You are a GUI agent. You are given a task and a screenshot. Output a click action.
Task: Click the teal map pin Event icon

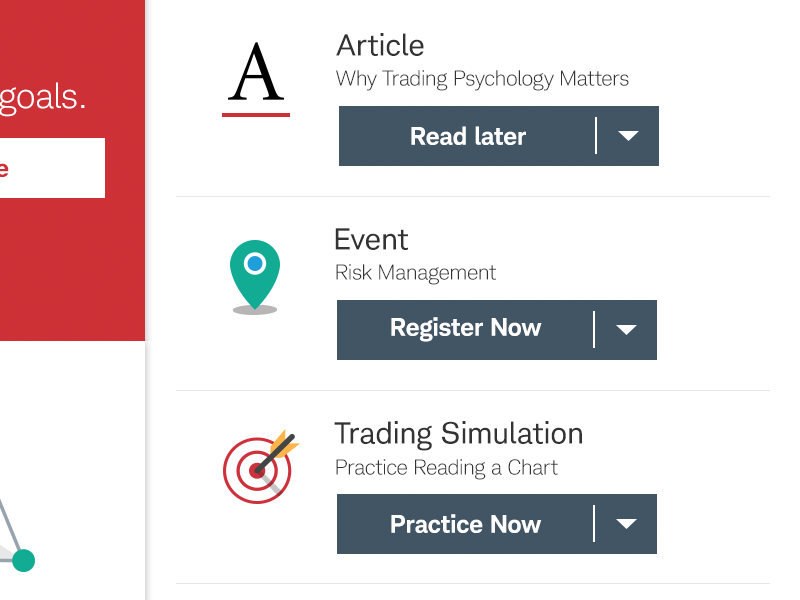pyautogui.click(x=255, y=277)
